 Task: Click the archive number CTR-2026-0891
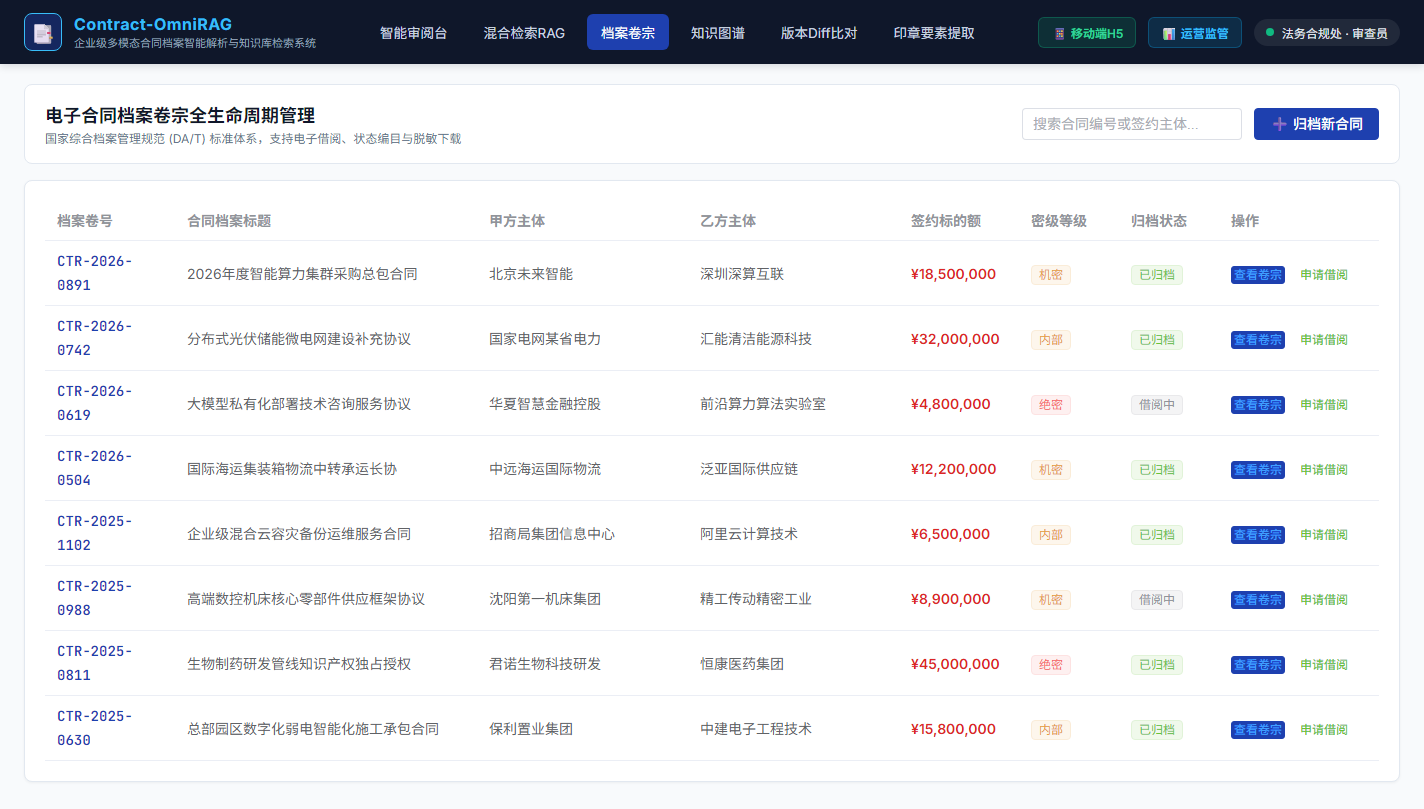point(95,273)
